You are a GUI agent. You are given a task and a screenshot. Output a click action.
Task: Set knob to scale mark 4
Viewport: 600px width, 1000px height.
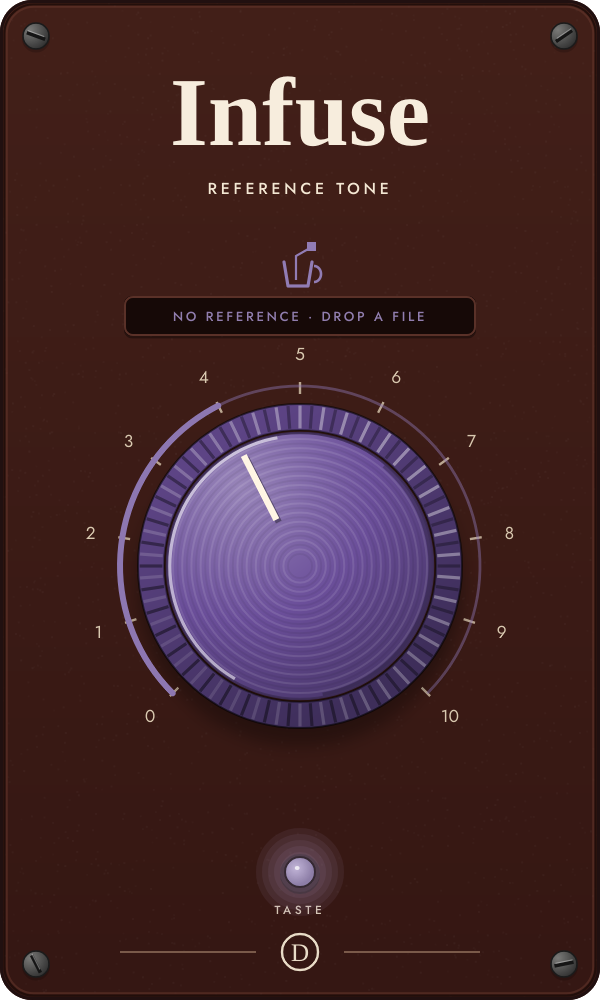(204, 378)
